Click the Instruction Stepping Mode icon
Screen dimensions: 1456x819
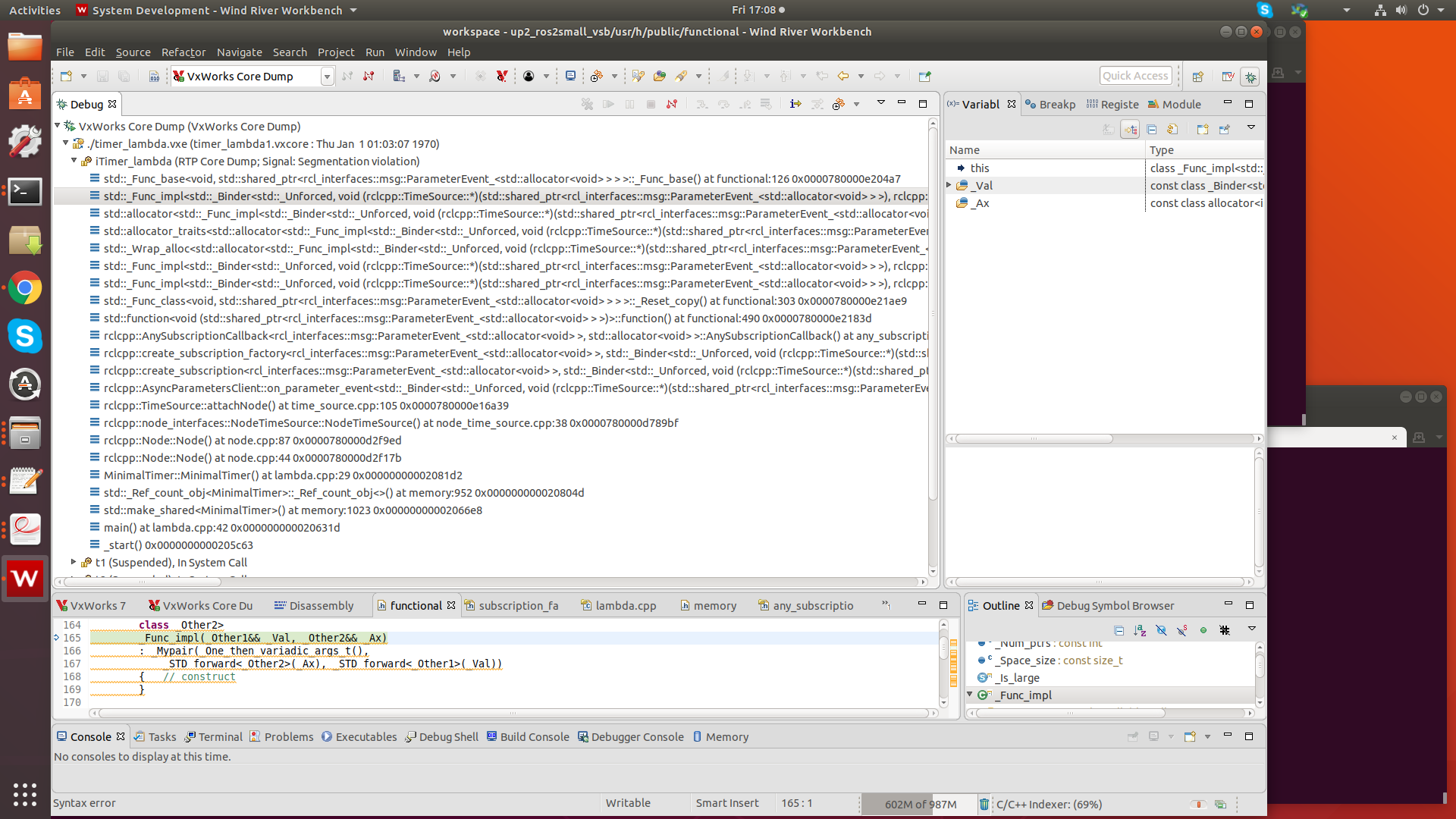point(795,104)
